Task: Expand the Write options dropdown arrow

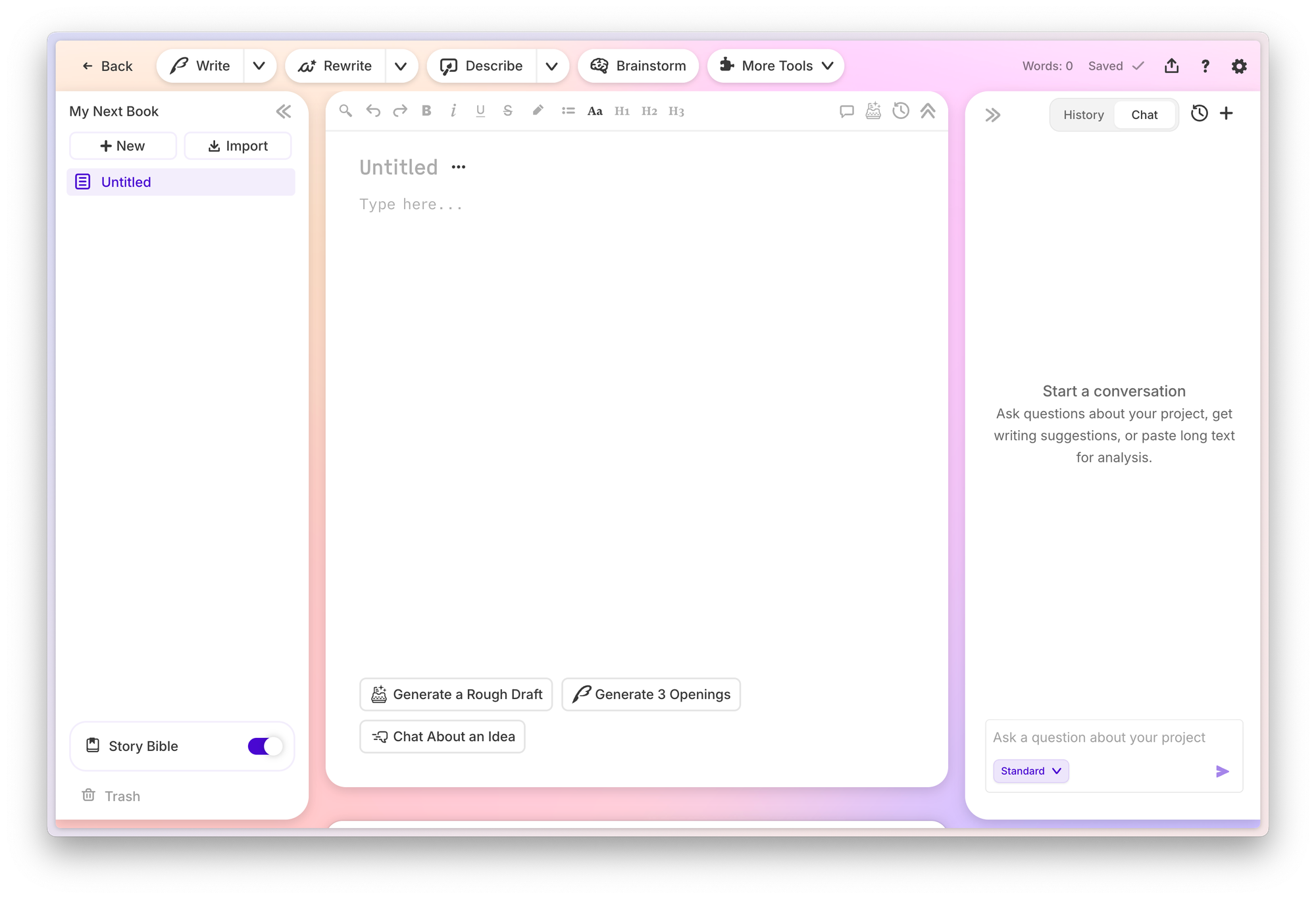Action: click(x=259, y=66)
